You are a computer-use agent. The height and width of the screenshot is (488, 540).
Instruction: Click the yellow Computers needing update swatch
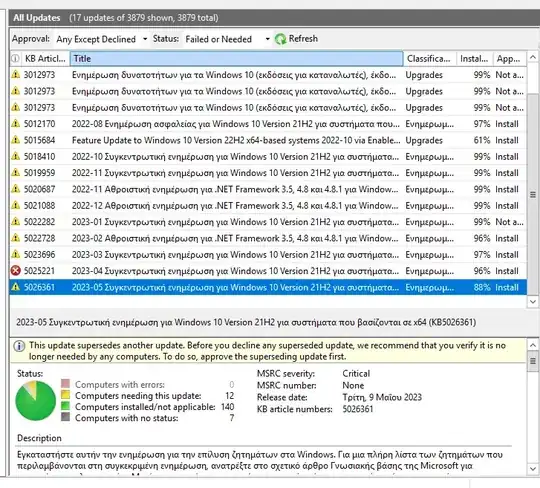pos(65,394)
